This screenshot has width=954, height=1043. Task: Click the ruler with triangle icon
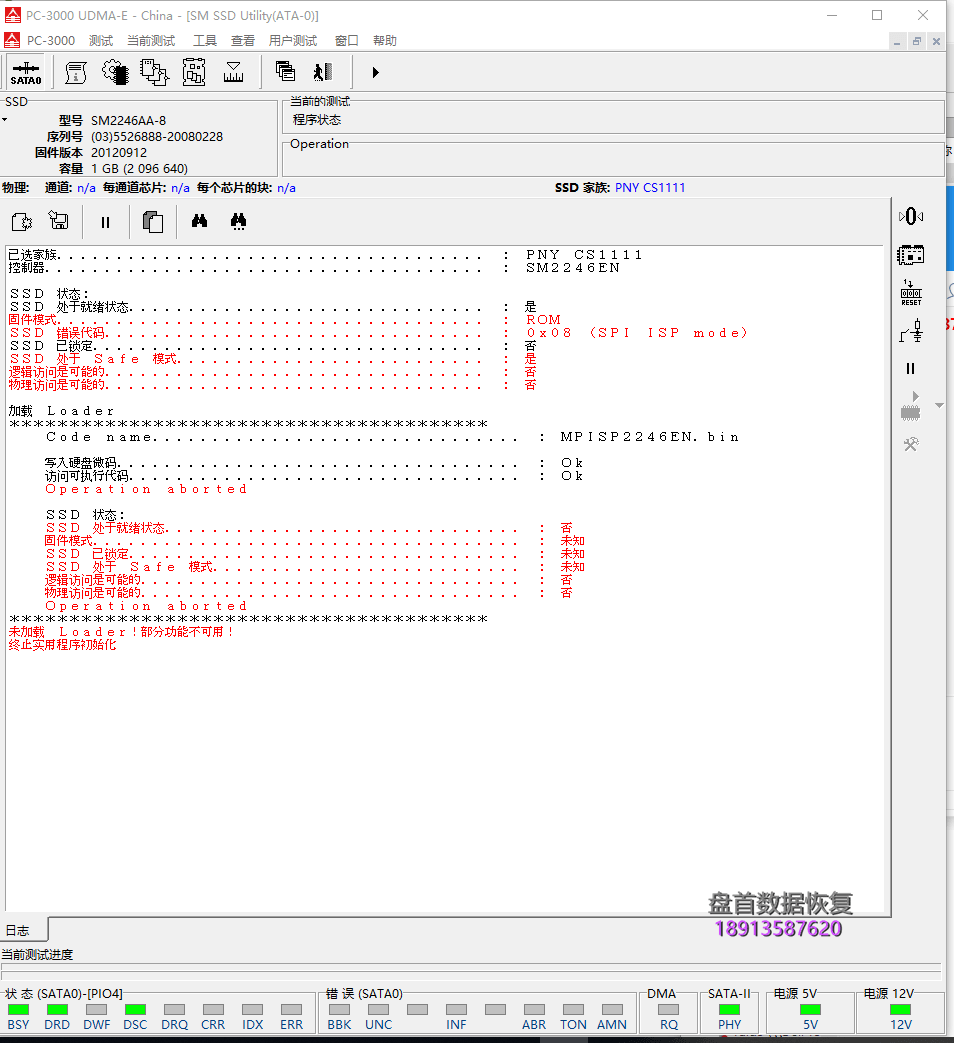point(234,73)
